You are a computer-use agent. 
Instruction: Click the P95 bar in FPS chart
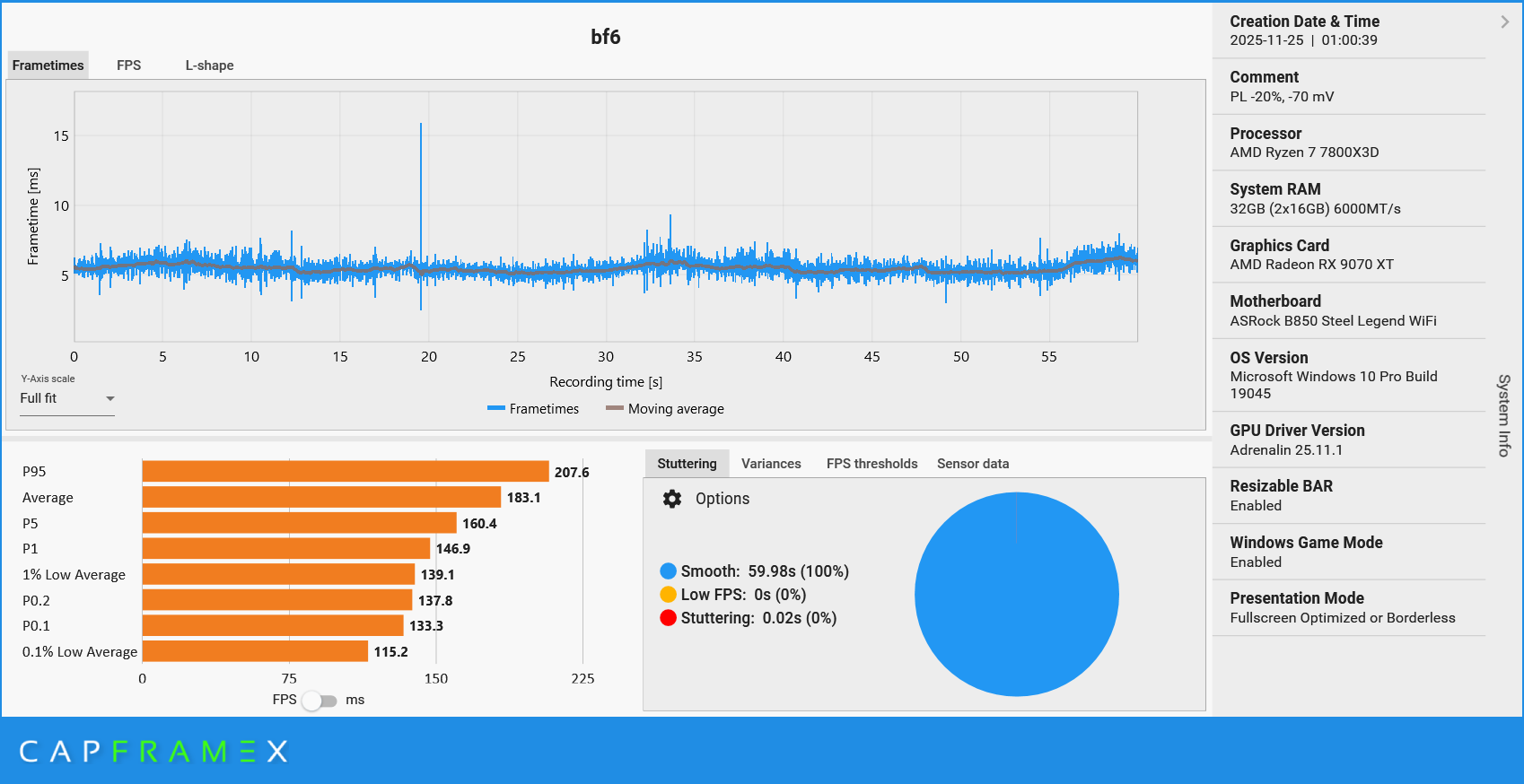coord(346,472)
